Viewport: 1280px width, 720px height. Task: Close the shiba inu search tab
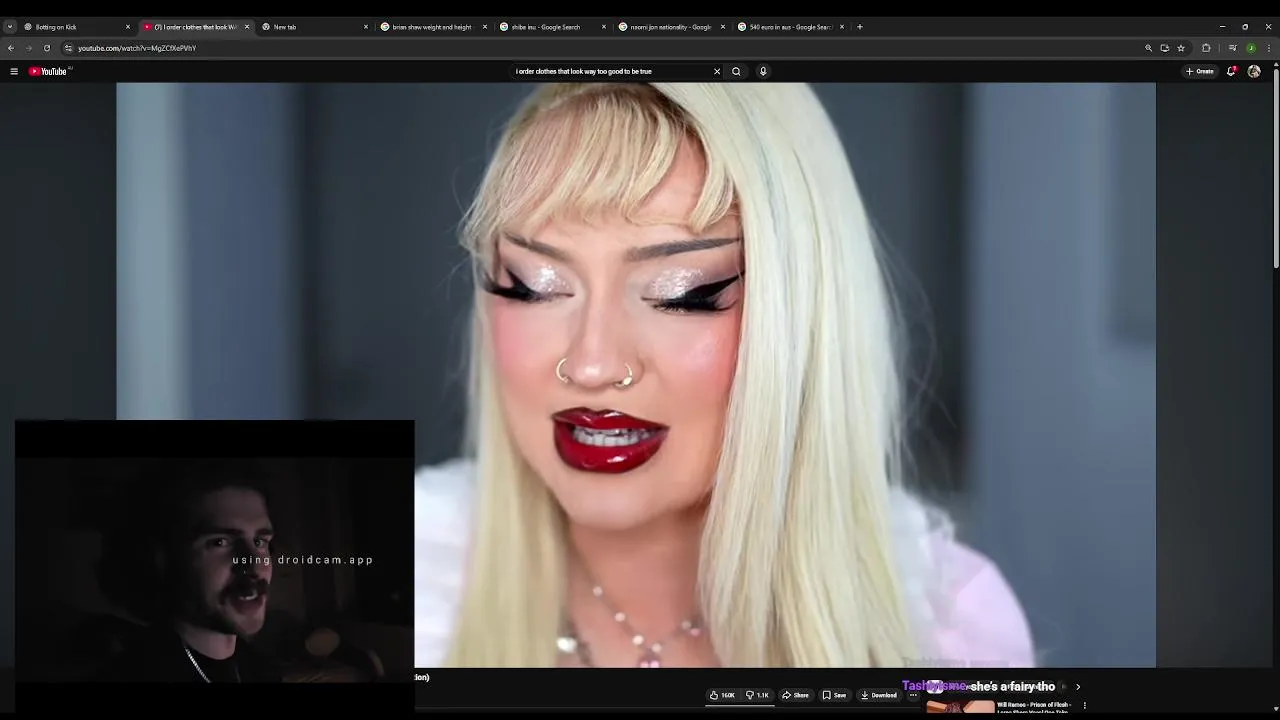coord(603,27)
